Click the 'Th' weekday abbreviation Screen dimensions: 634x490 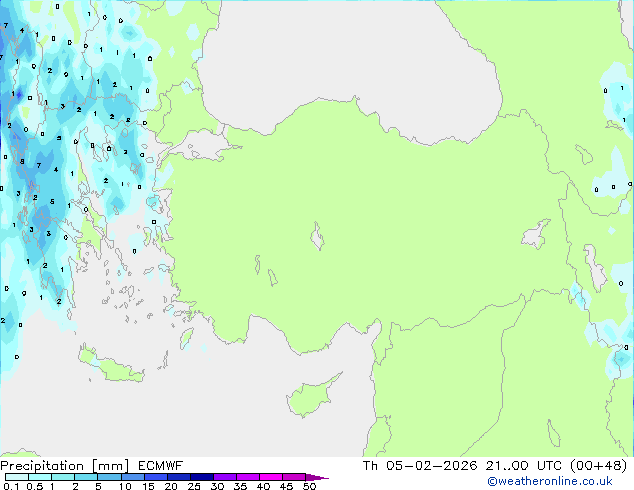370,466
